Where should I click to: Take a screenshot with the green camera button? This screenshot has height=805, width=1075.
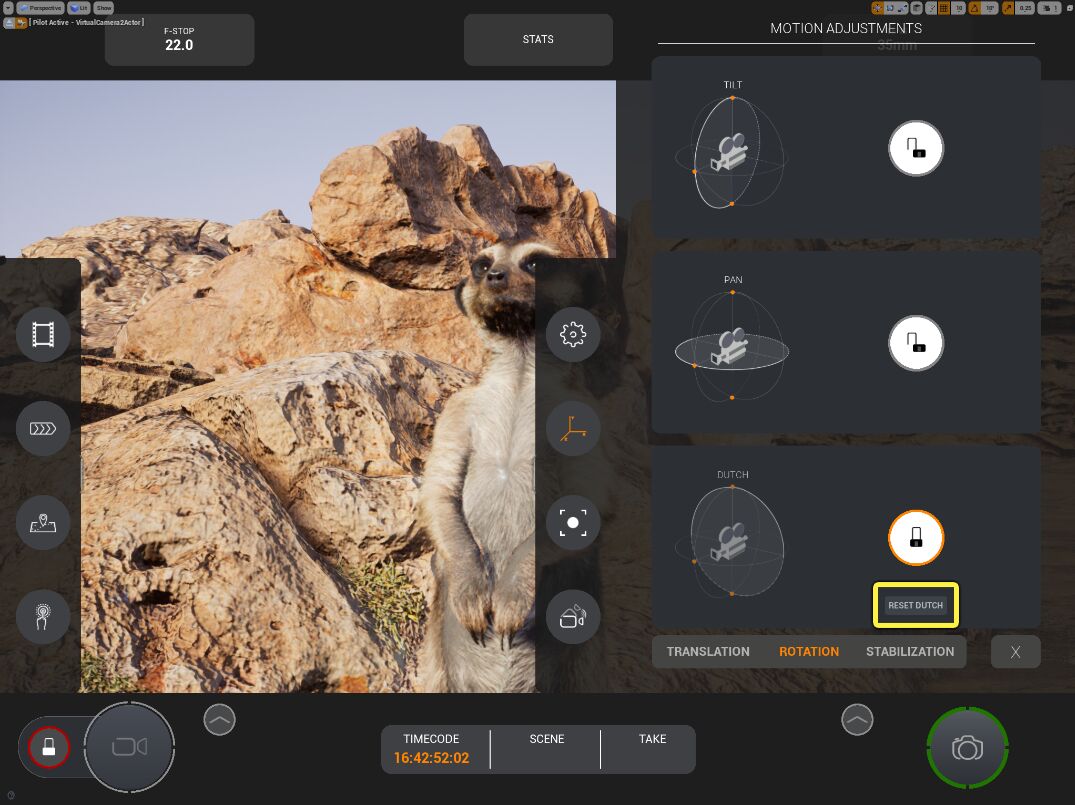click(967, 748)
